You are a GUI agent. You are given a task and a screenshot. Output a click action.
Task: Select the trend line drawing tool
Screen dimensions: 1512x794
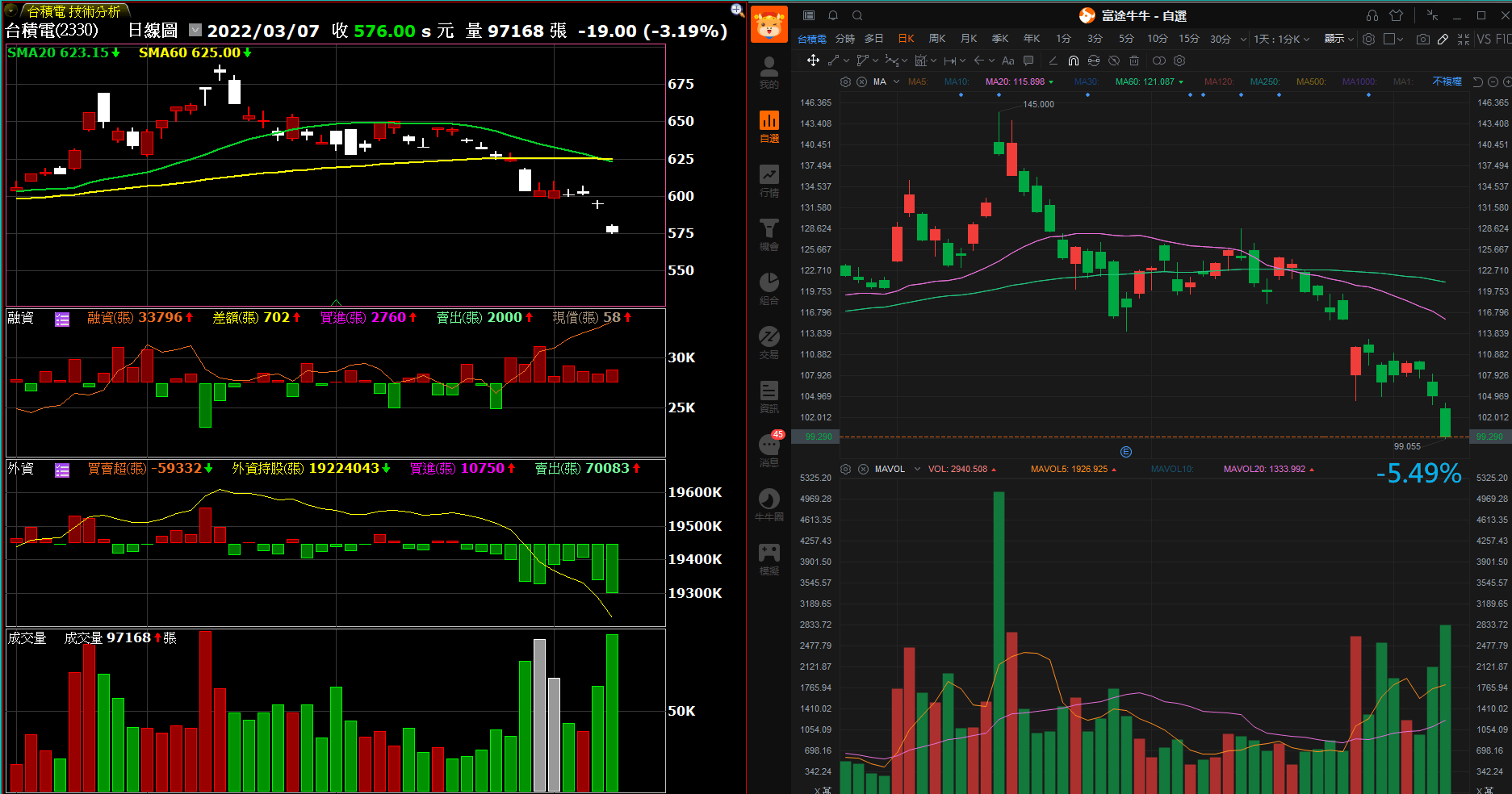[833, 61]
